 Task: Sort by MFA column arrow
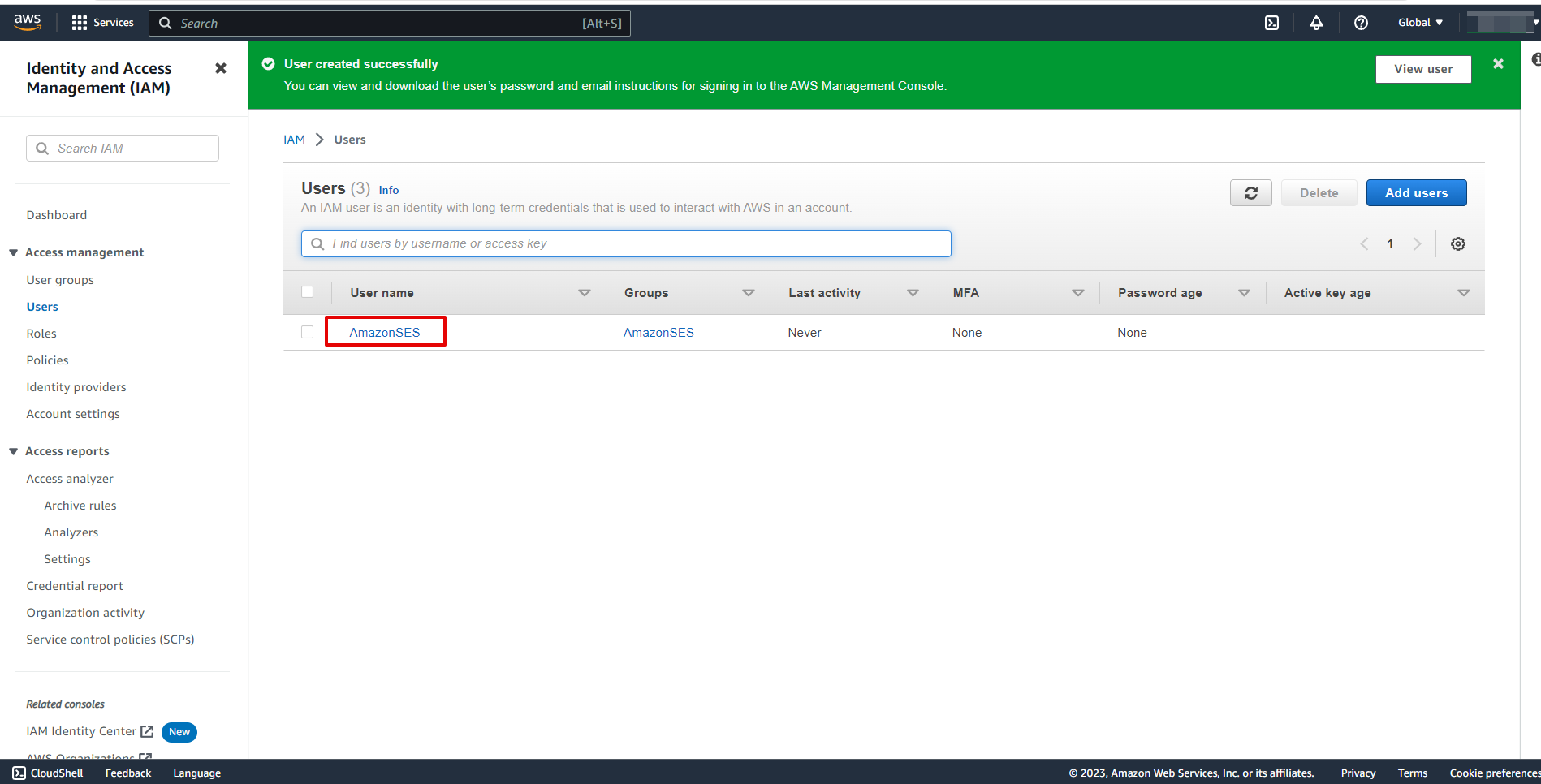[1078, 293]
